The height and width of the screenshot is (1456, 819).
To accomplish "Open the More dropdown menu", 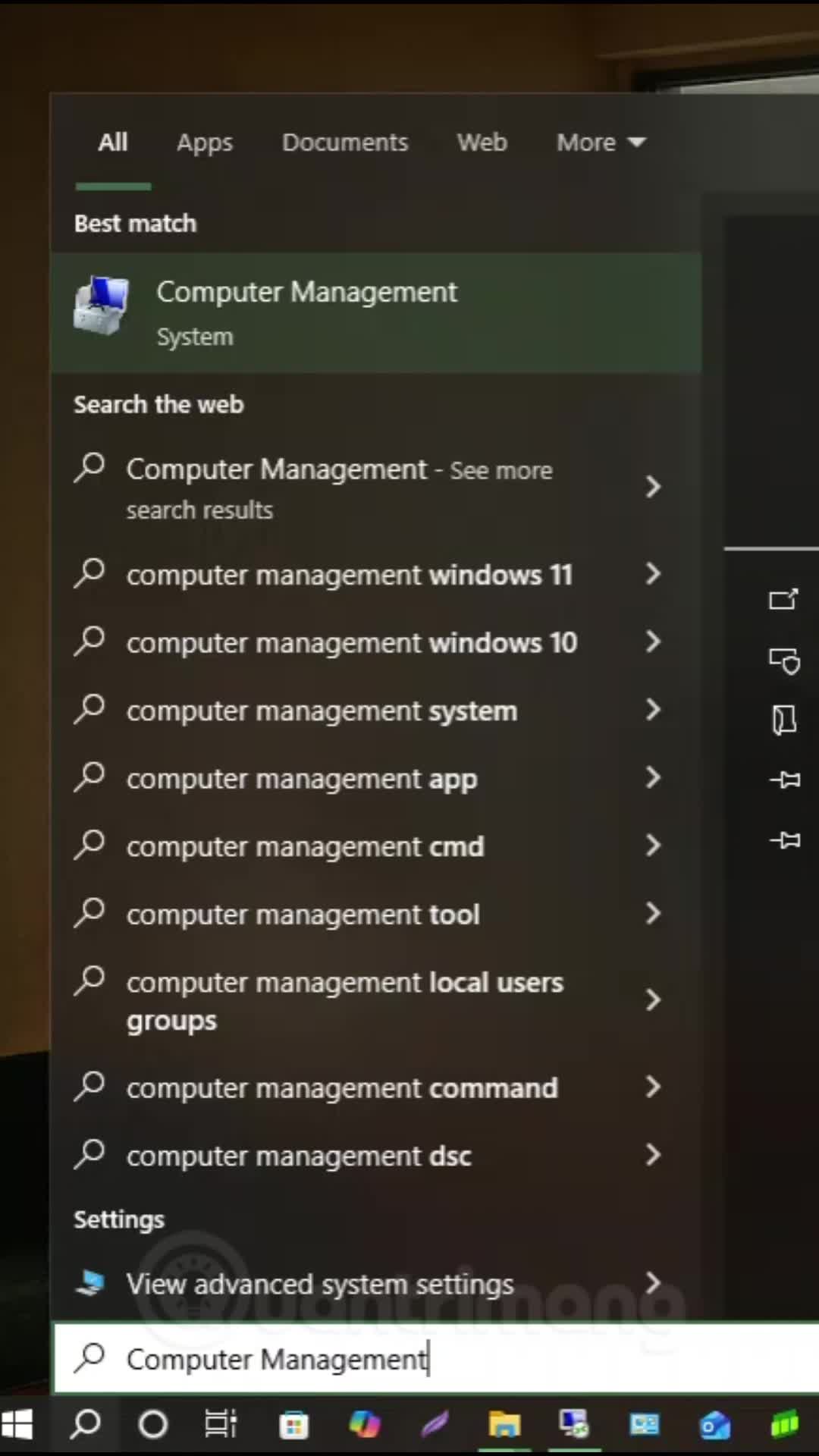I will point(601,143).
